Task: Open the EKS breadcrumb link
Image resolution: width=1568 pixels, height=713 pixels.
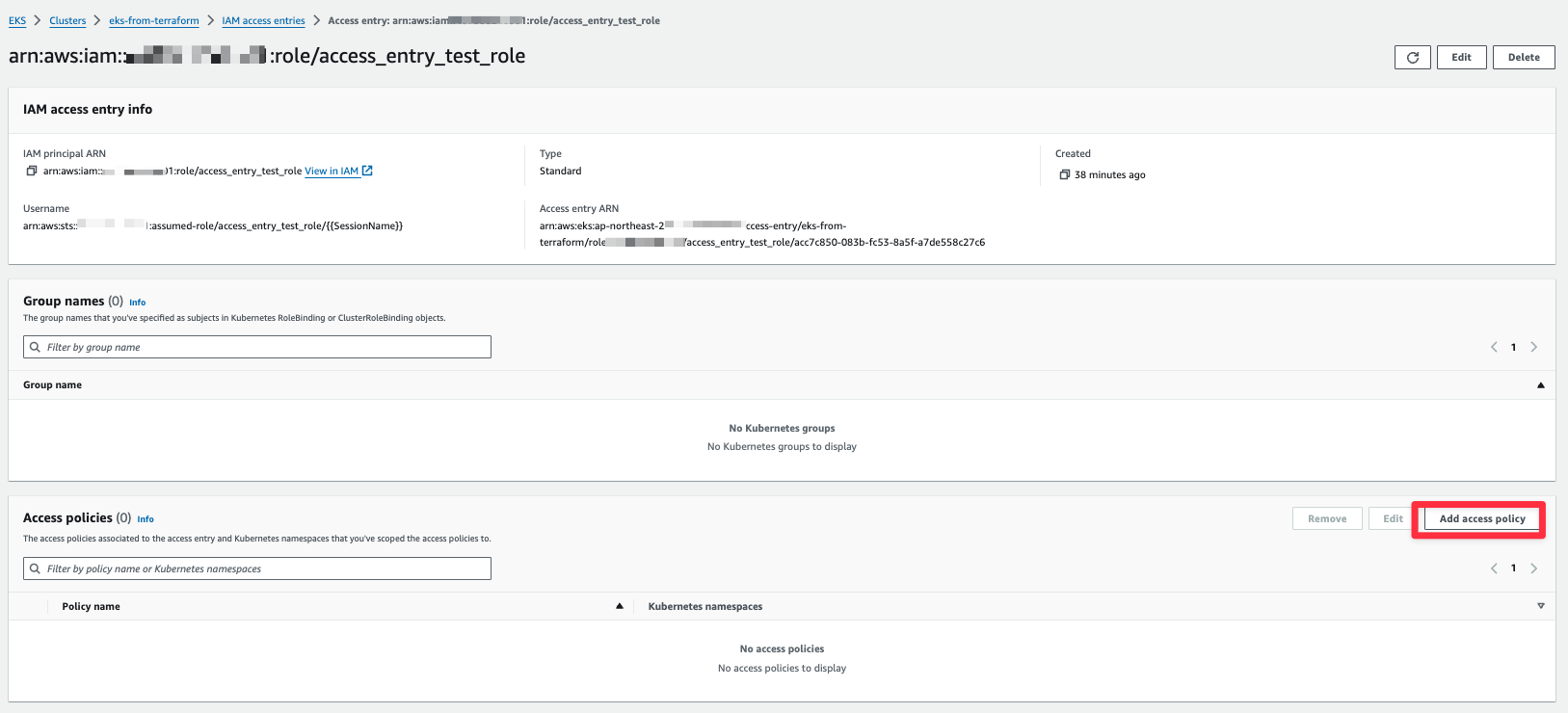Action: [x=17, y=20]
